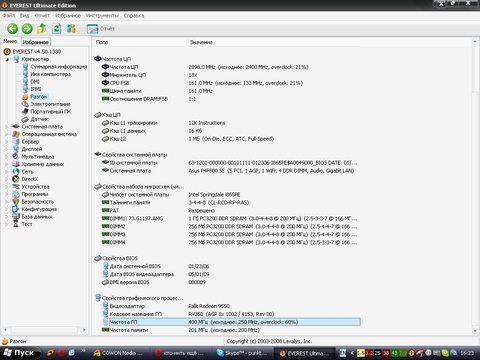The height and width of the screenshot is (360, 480).
Task: Click the green Forward arrow toolbar icon
Action: pos(27,29)
